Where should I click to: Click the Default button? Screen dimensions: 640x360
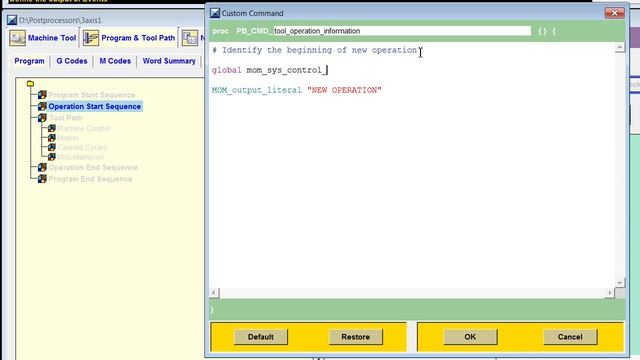pos(261,337)
